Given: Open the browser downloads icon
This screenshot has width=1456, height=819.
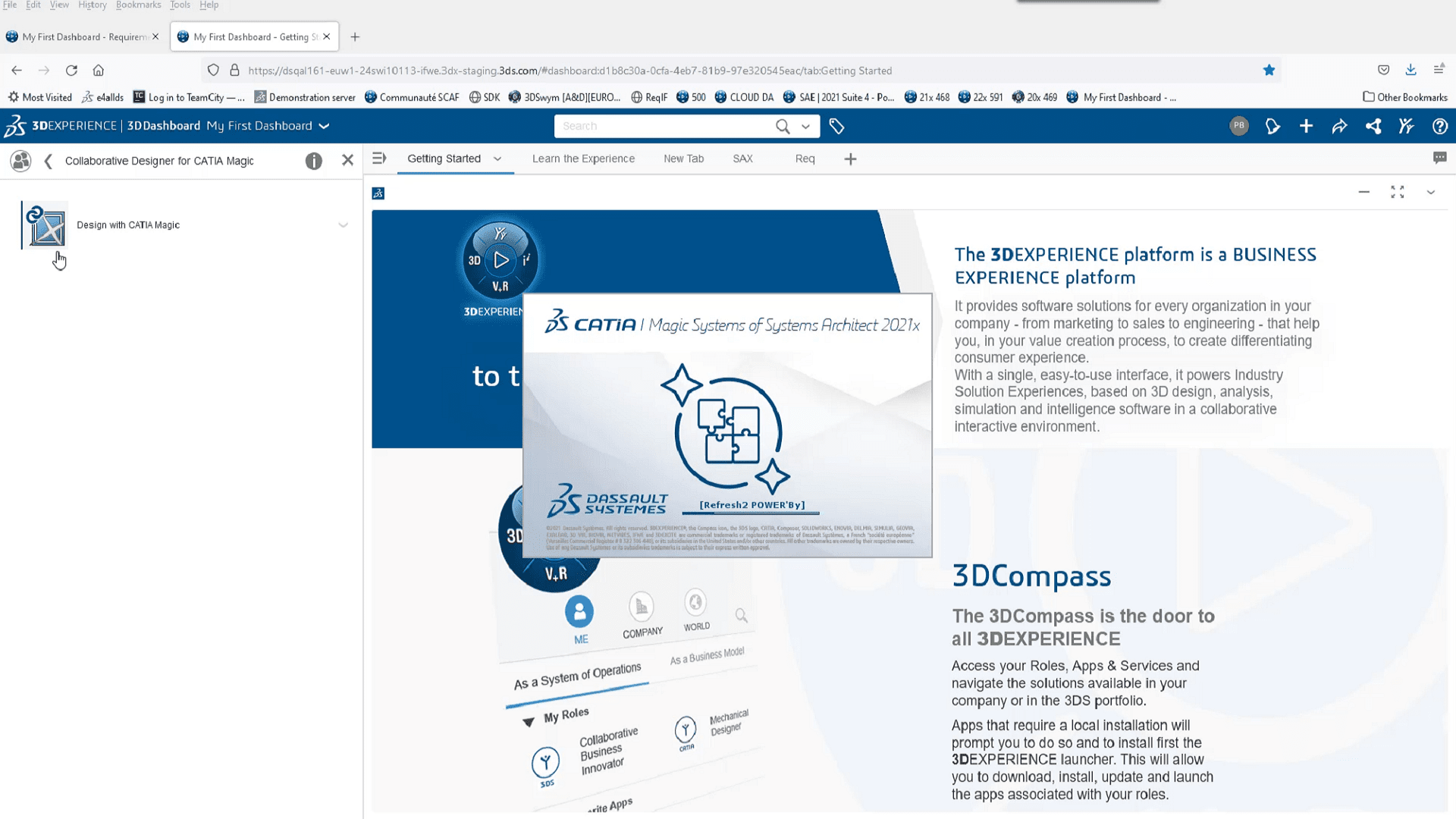Looking at the screenshot, I should pyautogui.click(x=1410, y=70).
